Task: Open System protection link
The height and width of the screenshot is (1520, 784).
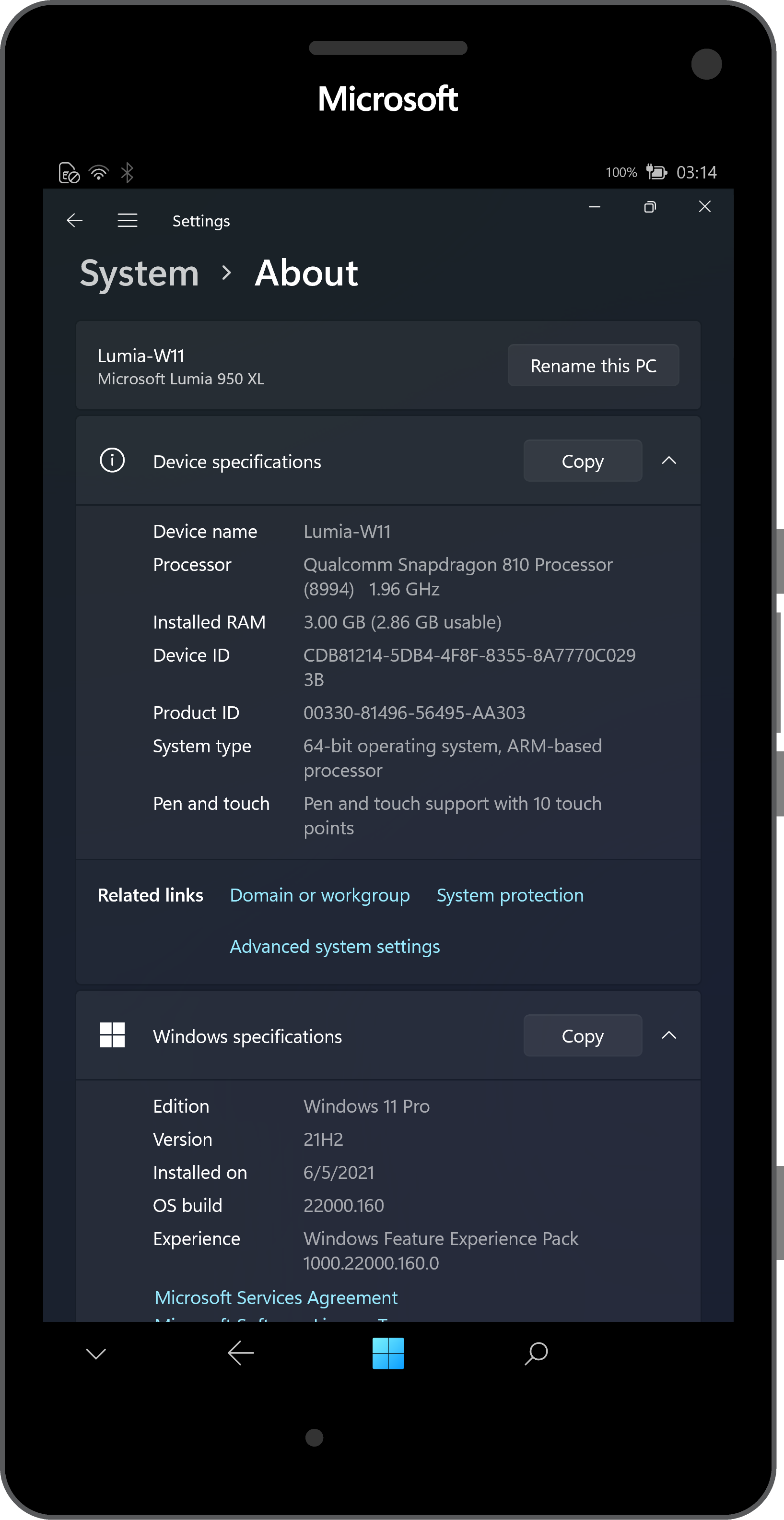Action: pyautogui.click(x=510, y=895)
